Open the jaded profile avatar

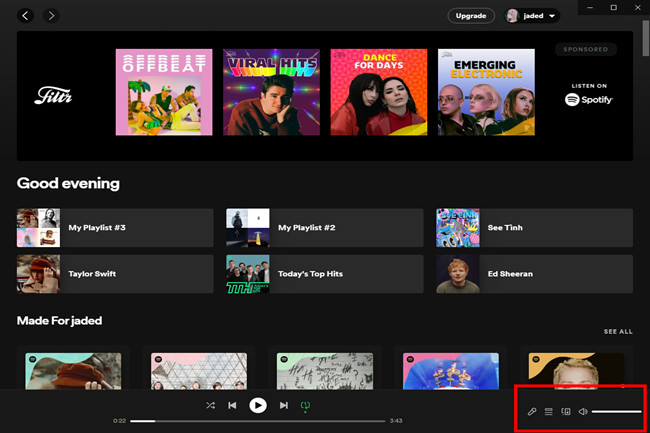click(x=513, y=16)
